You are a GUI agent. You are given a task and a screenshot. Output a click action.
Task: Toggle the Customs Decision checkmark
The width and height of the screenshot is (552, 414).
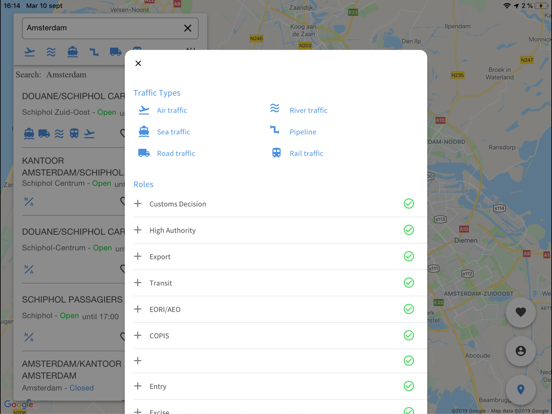click(409, 203)
